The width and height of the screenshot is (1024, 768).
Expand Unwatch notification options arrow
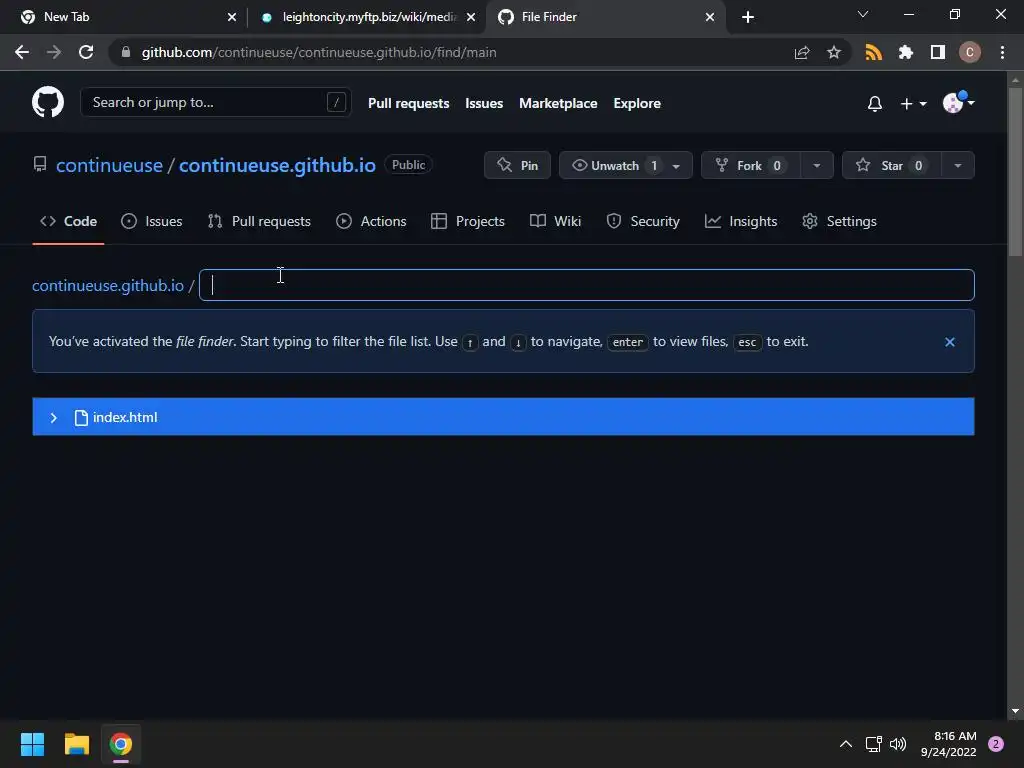click(x=677, y=165)
